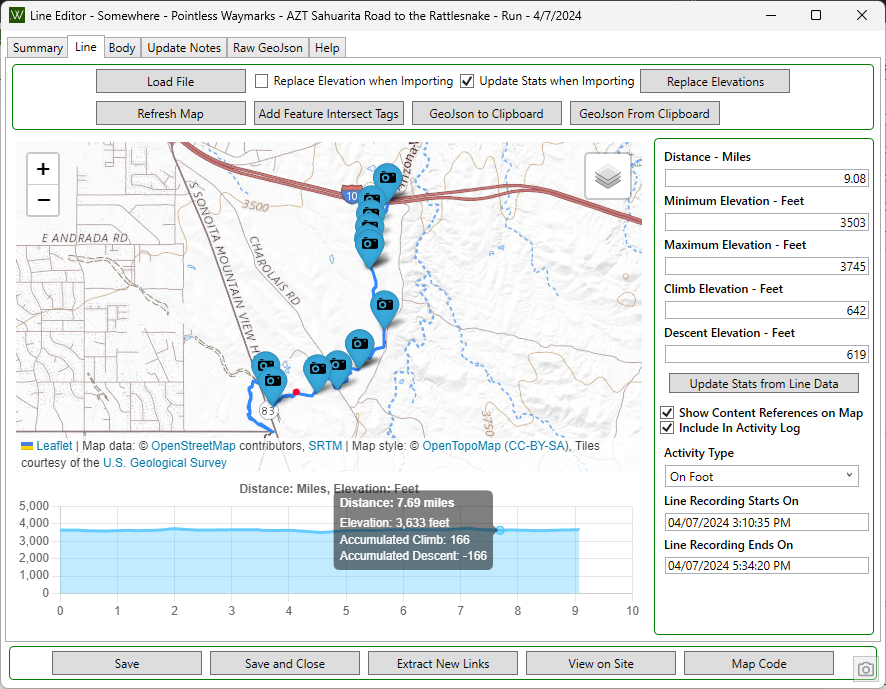Click the red dot marker on the route
Image resolution: width=886 pixels, height=689 pixels.
click(296, 392)
